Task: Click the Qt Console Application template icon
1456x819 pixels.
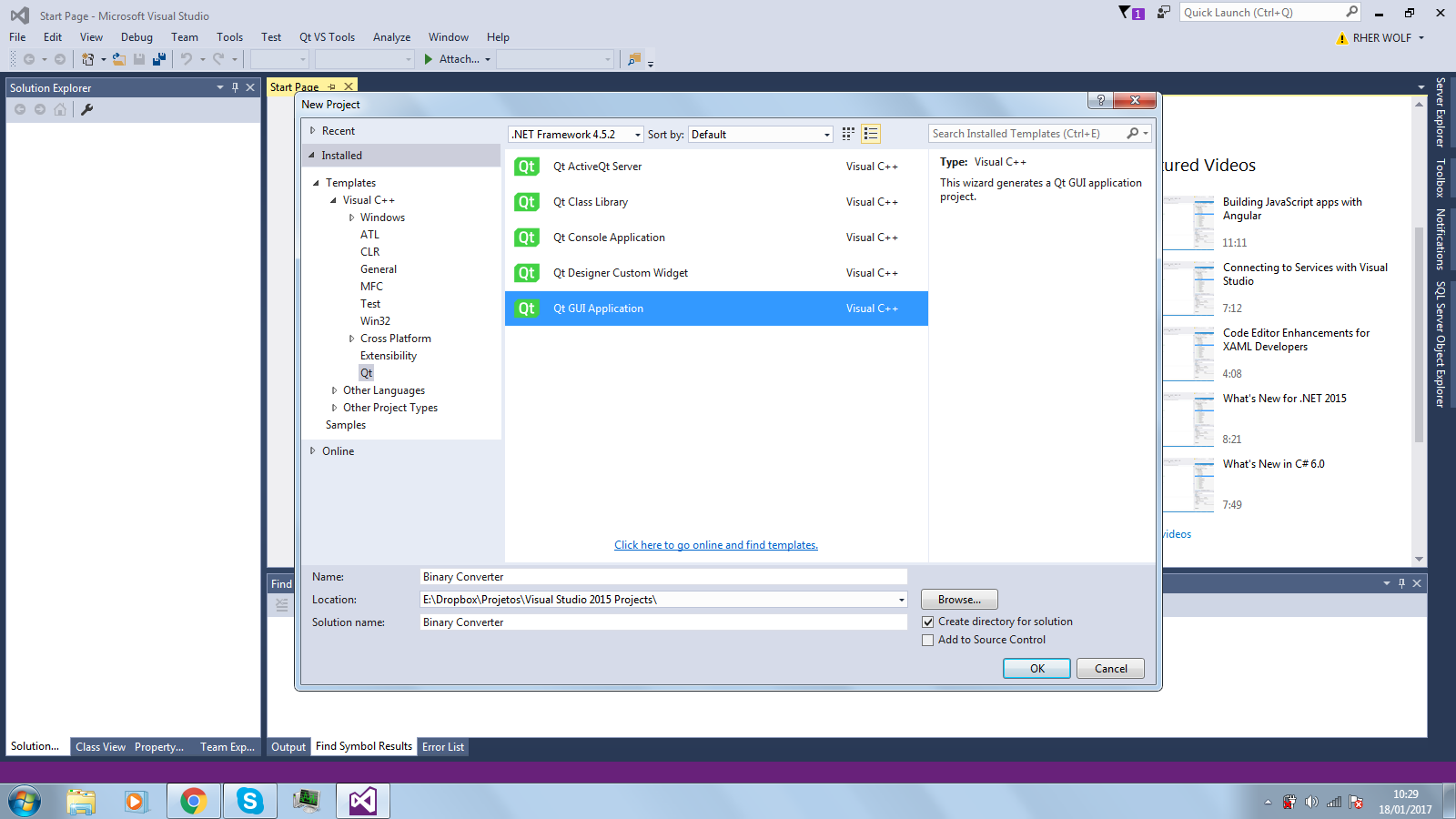Action: [x=527, y=238]
